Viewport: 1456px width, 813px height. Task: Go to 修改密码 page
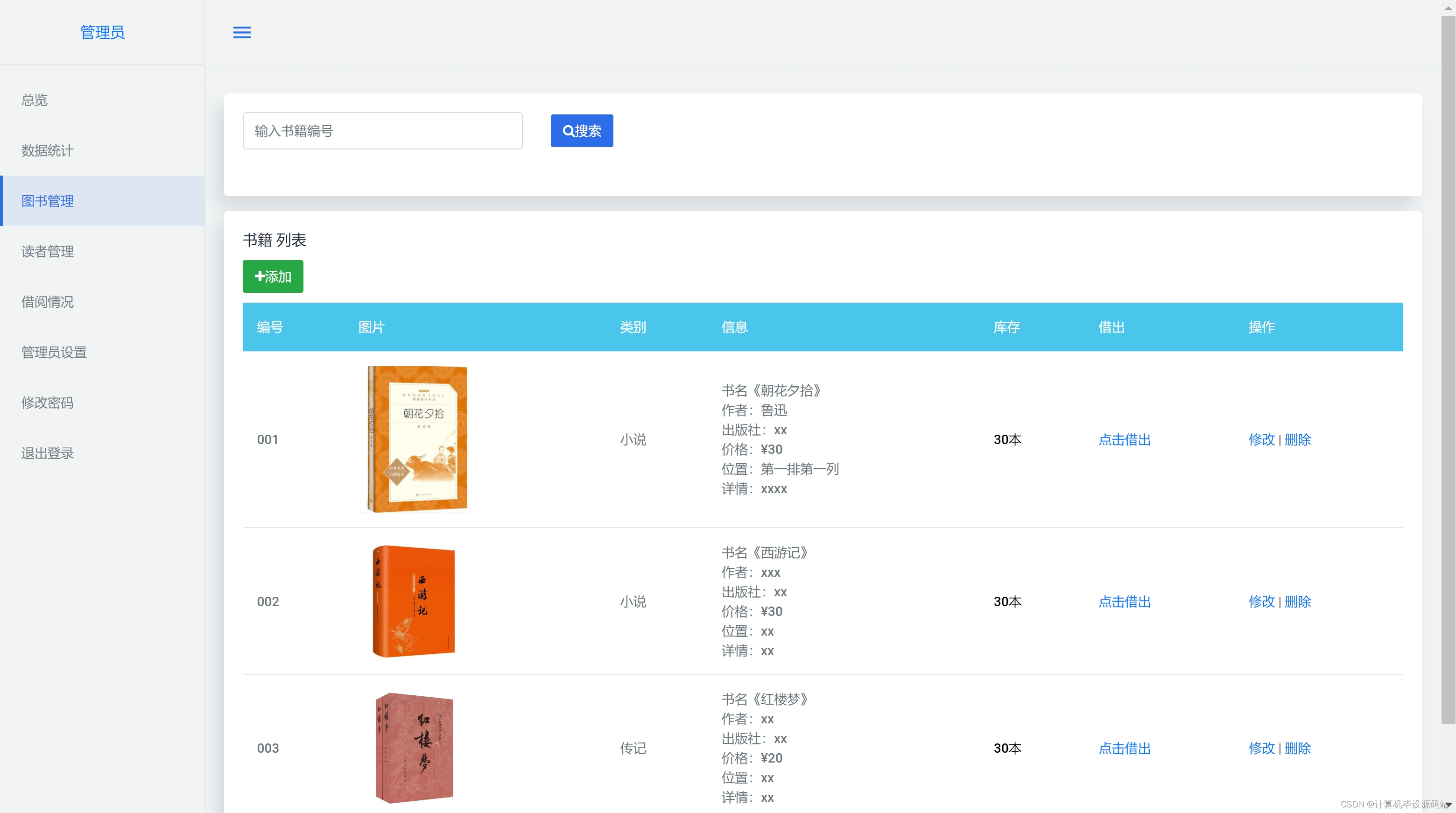point(48,403)
